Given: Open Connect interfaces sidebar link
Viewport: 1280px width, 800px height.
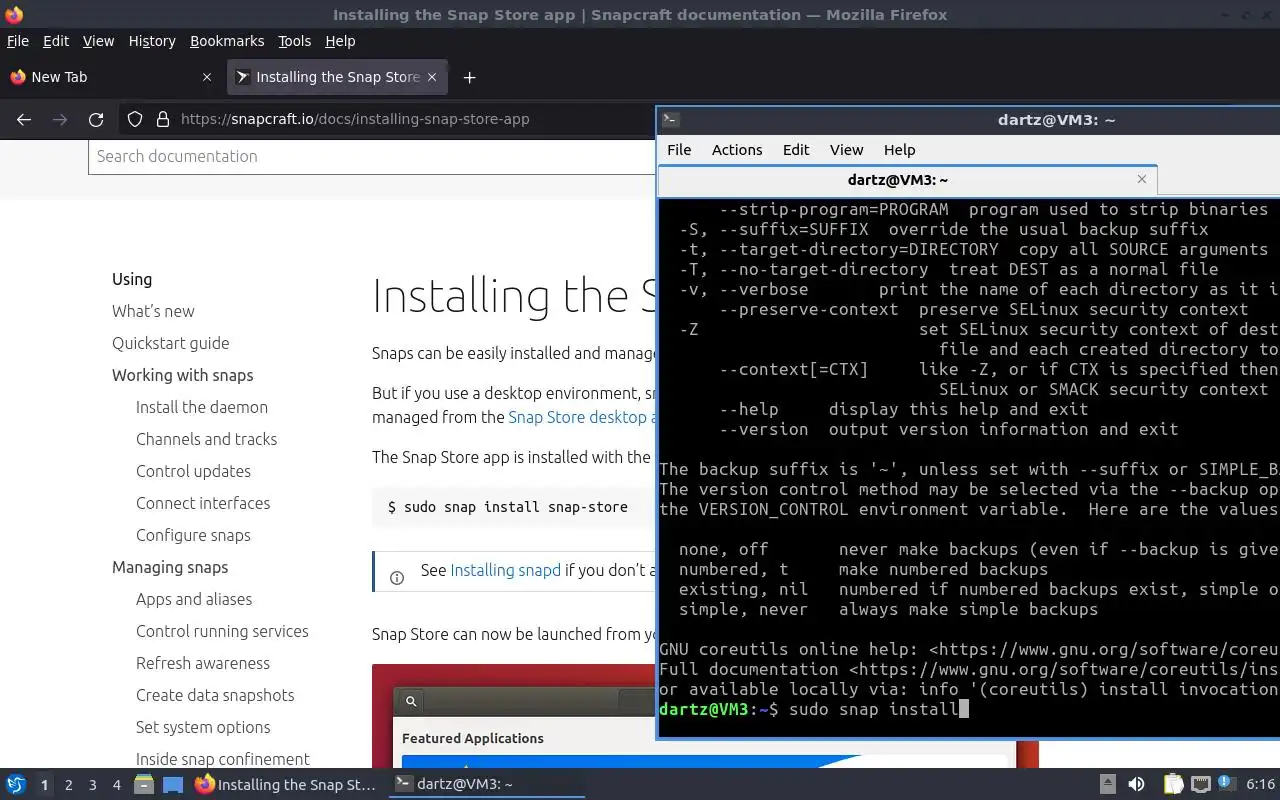Looking at the screenshot, I should click(203, 503).
